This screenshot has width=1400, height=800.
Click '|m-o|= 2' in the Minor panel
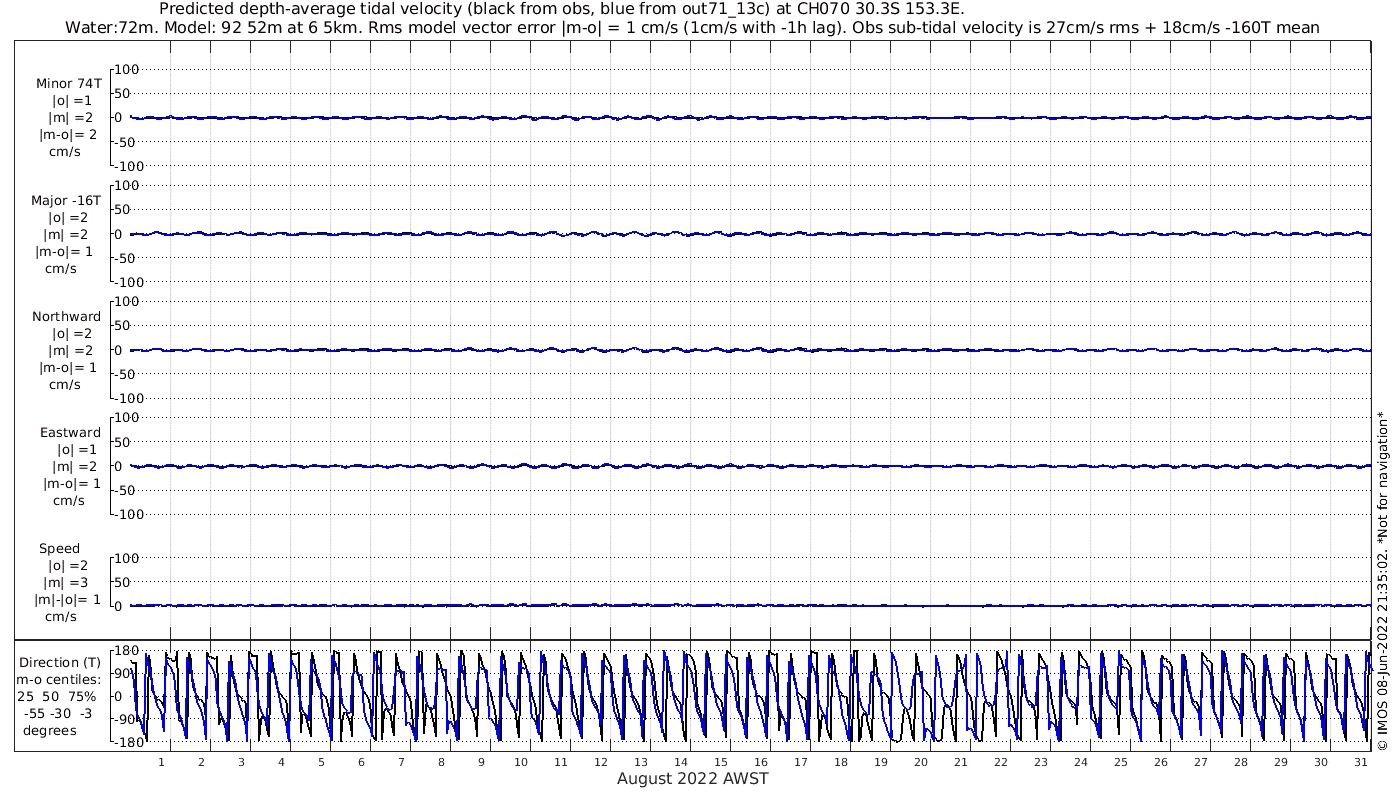click(x=68, y=135)
